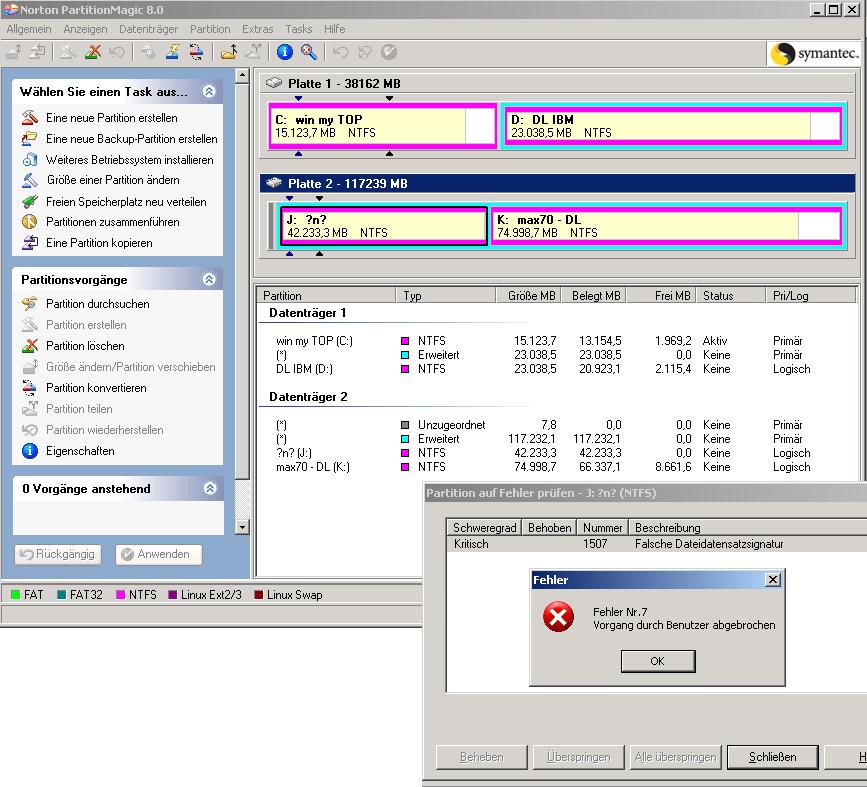Click icon beside 'Eine Partition kopieren'

(x=30, y=243)
